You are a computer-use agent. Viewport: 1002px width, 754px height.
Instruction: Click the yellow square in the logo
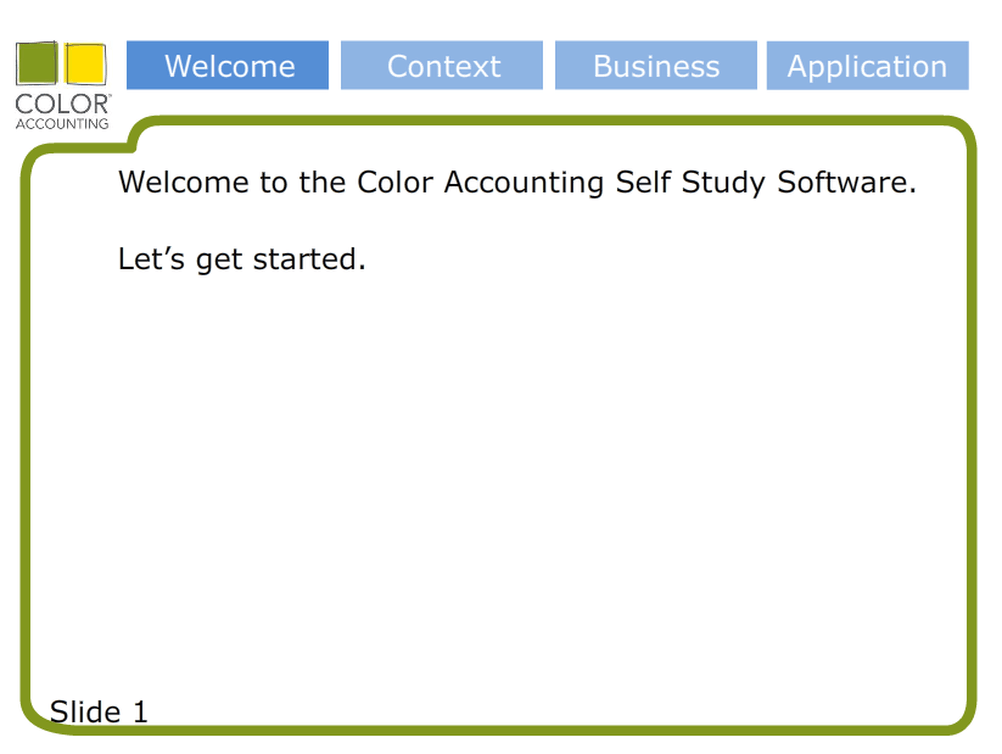[x=86, y=63]
